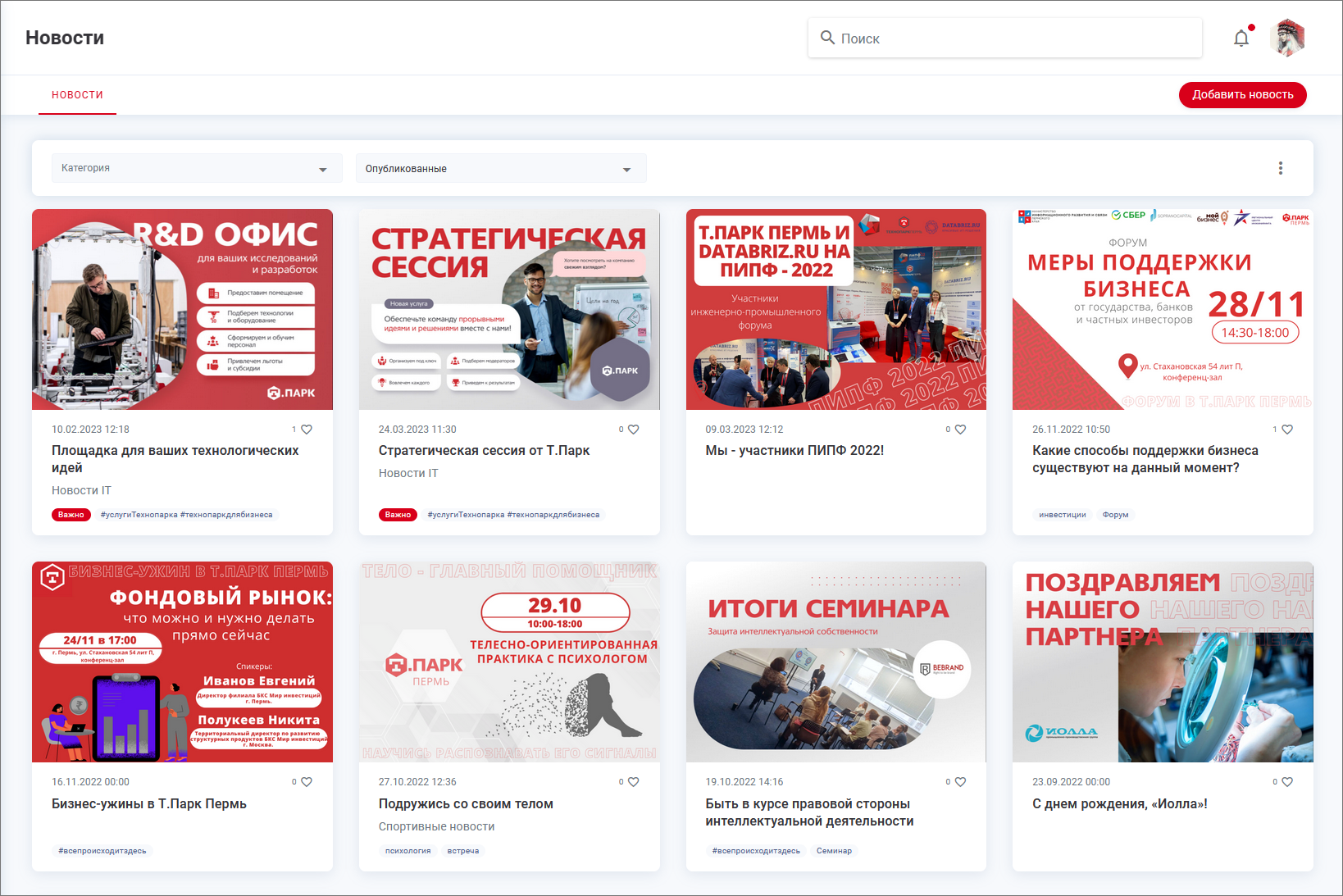Like the Strategic session post
This screenshot has height=896, width=1343.
pos(633,430)
